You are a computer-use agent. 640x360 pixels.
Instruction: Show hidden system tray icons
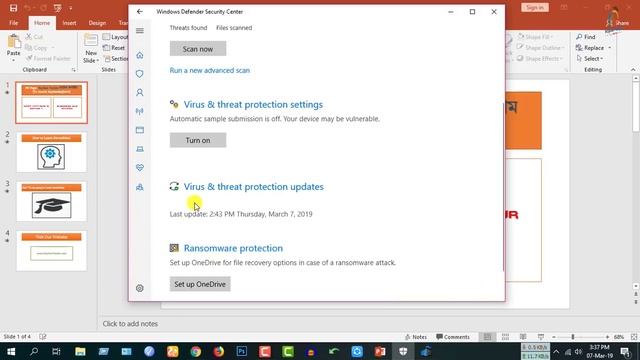click(x=556, y=351)
